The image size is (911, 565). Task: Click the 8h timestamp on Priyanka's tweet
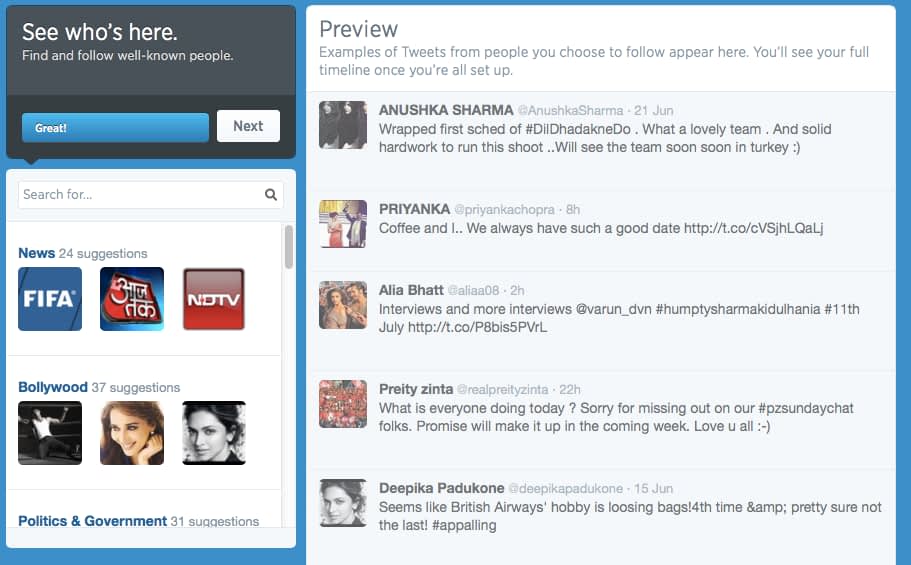tap(573, 209)
